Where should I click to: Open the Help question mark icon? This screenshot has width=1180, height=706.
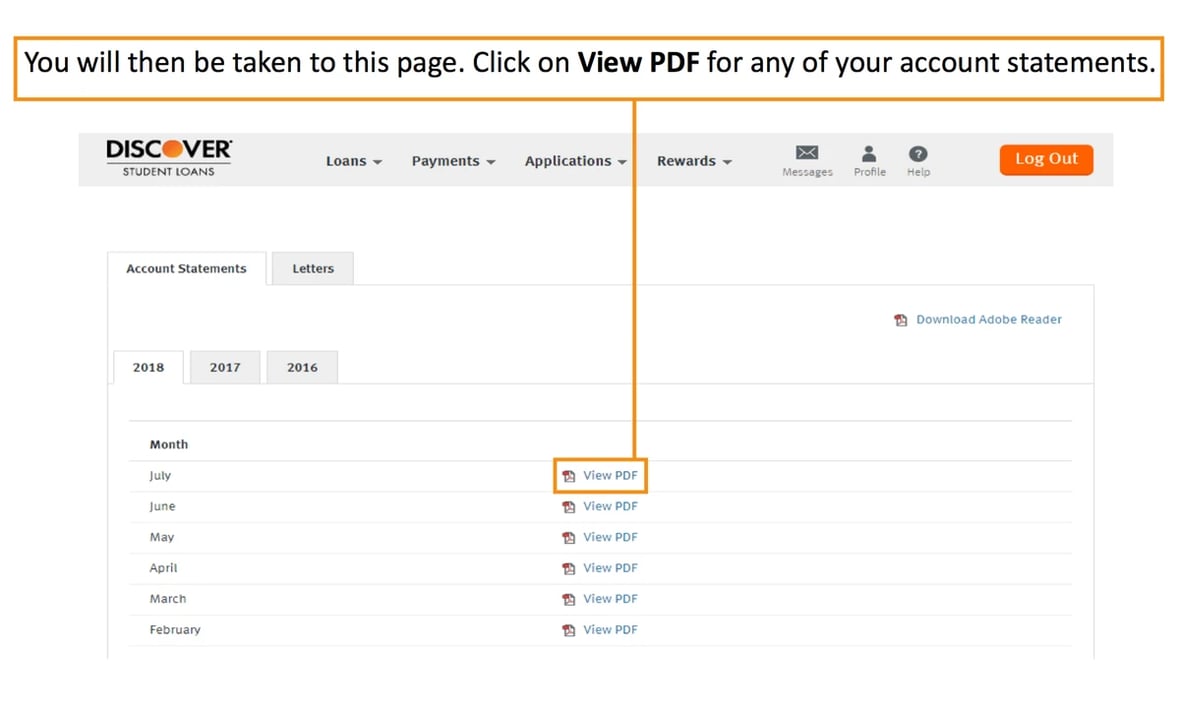(918, 153)
